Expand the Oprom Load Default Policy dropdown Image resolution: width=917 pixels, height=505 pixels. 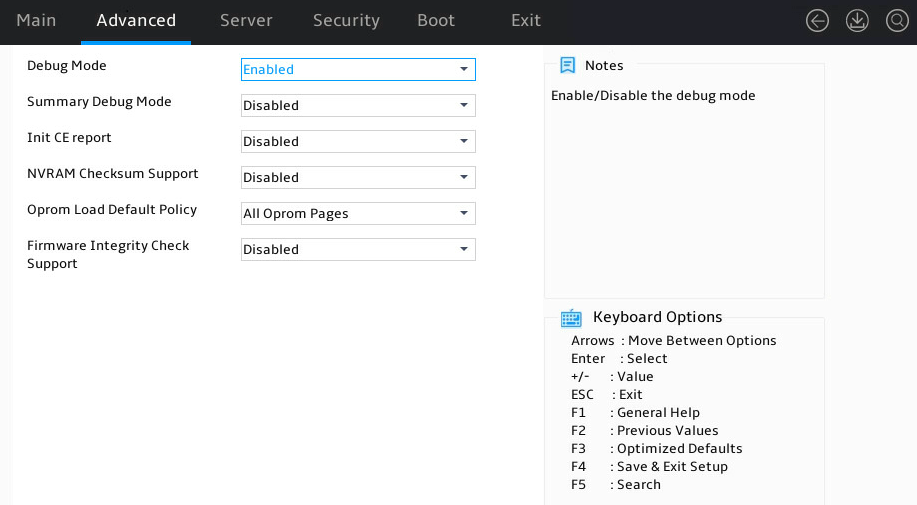point(358,213)
